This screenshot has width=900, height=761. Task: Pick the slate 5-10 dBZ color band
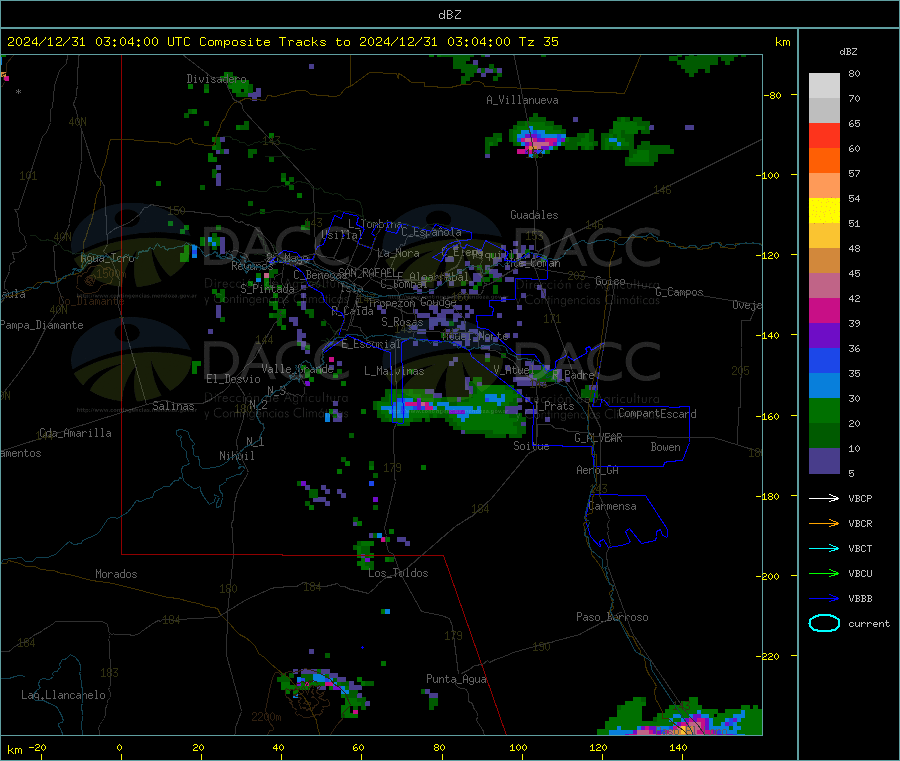click(x=824, y=461)
